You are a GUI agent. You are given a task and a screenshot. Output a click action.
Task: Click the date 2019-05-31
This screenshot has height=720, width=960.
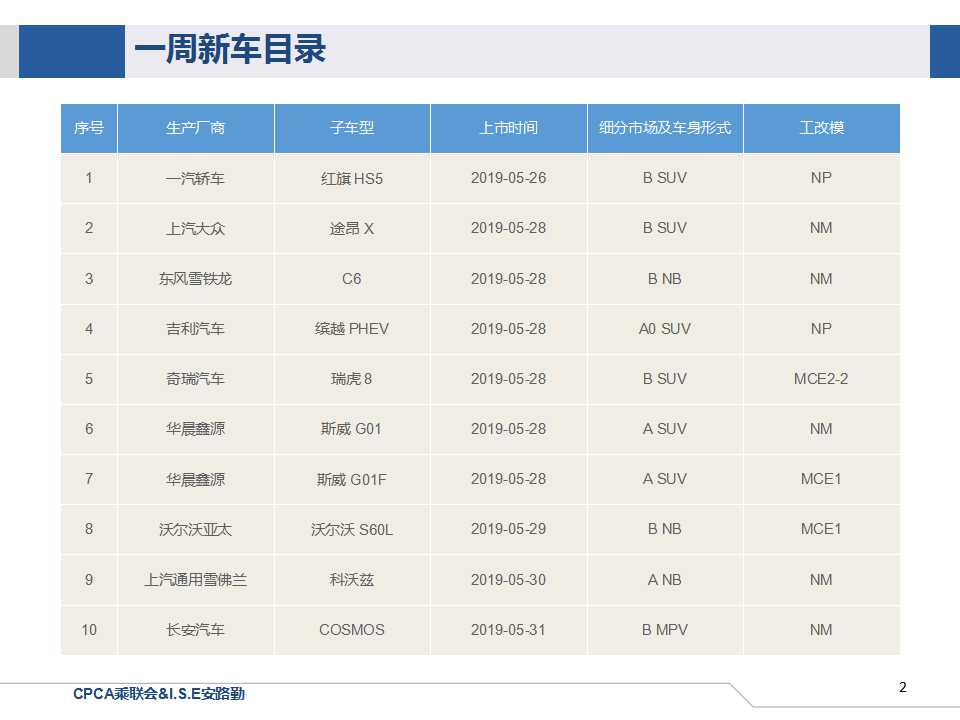click(x=509, y=630)
